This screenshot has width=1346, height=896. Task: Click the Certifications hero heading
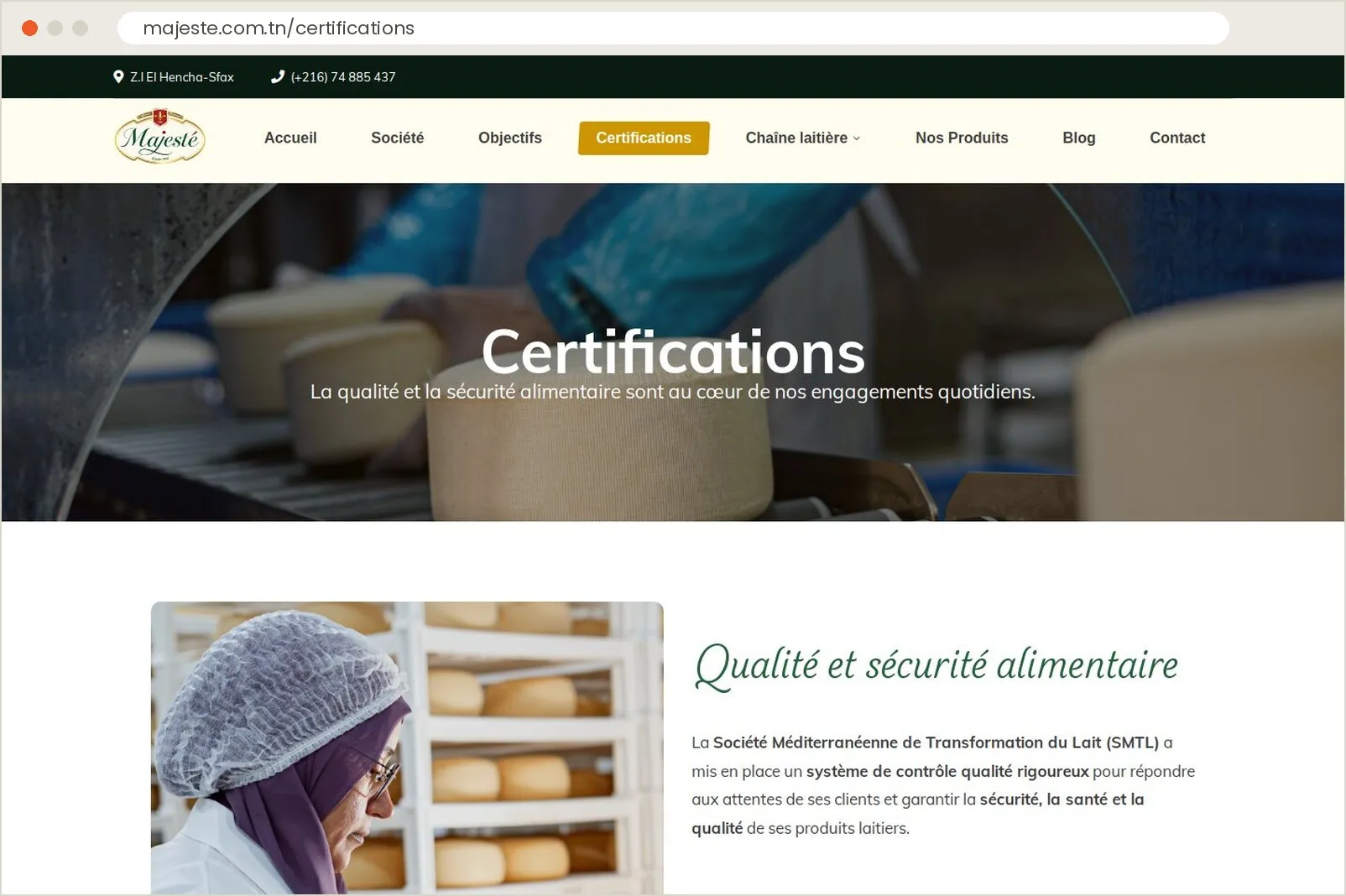(x=673, y=352)
